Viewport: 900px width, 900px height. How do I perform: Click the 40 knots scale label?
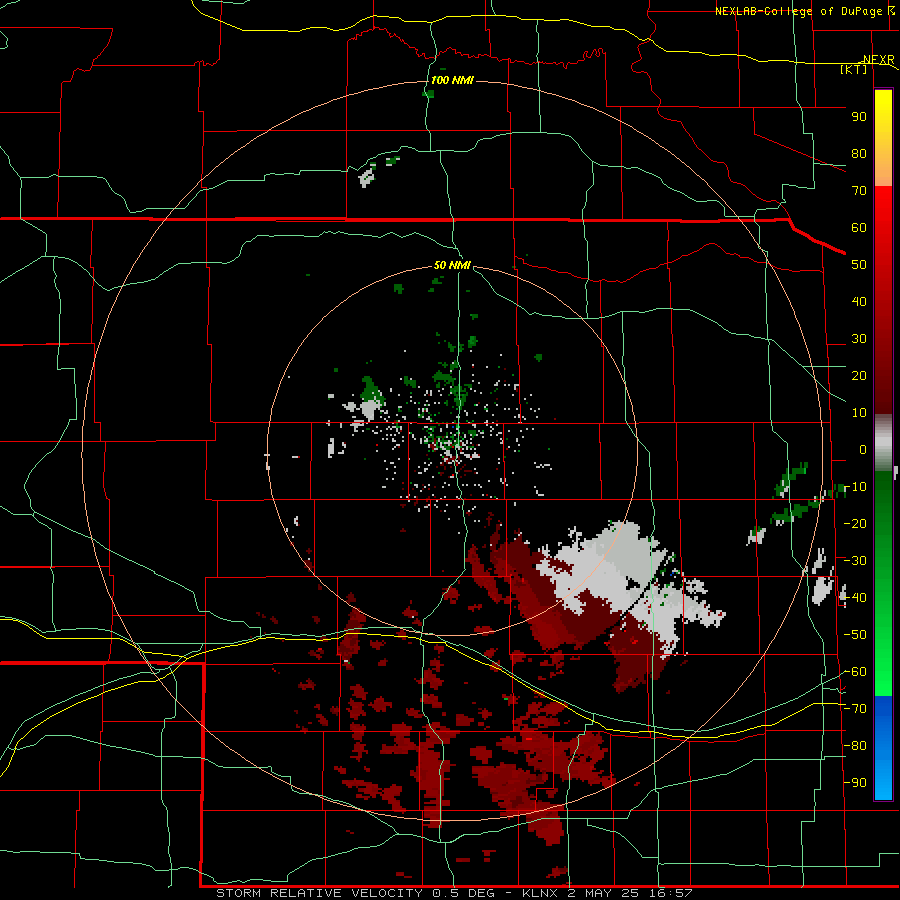click(859, 301)
